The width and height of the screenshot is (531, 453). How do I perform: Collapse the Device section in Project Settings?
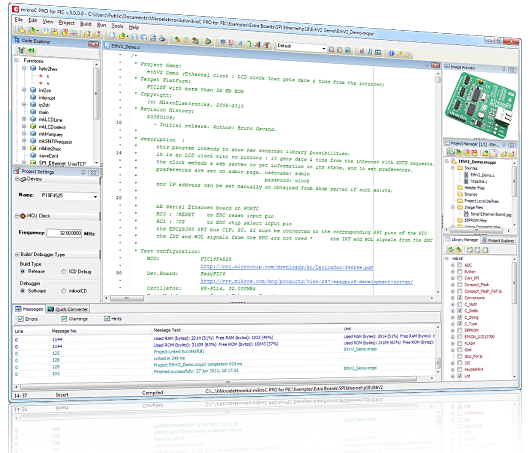(17, 179)
